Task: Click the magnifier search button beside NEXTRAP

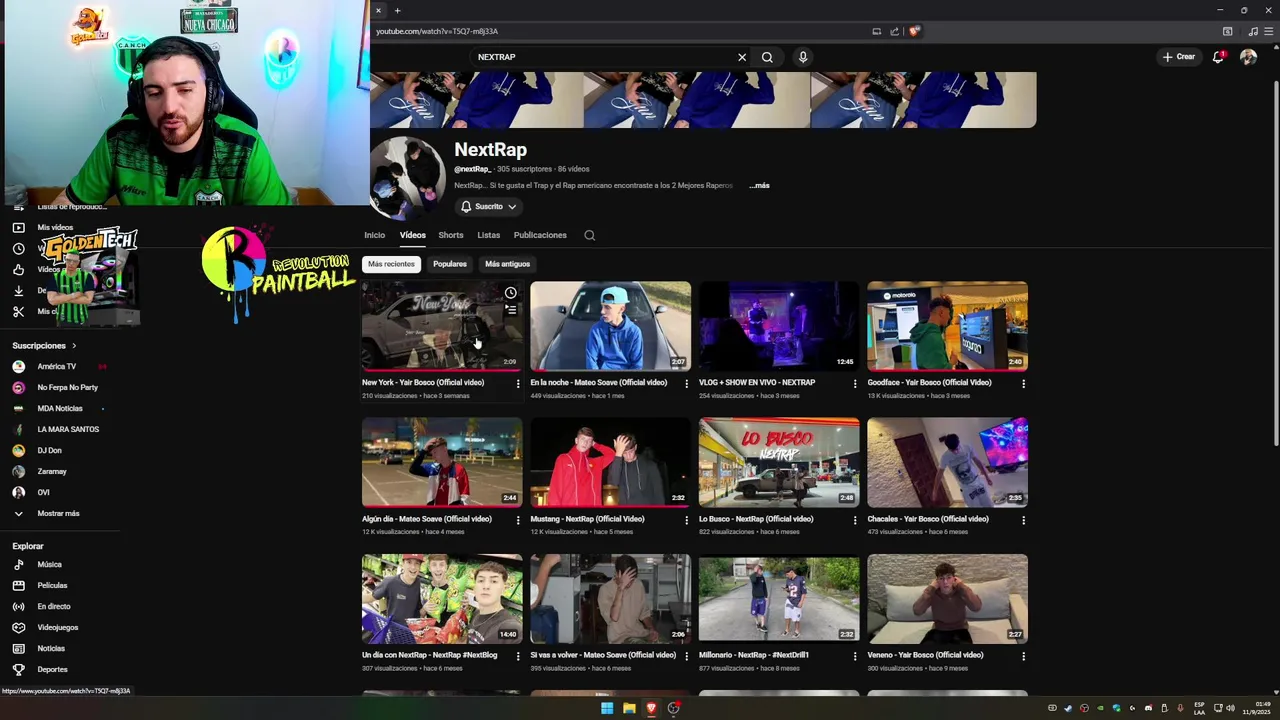Action: pyautogui.click(x=767, y=57)
